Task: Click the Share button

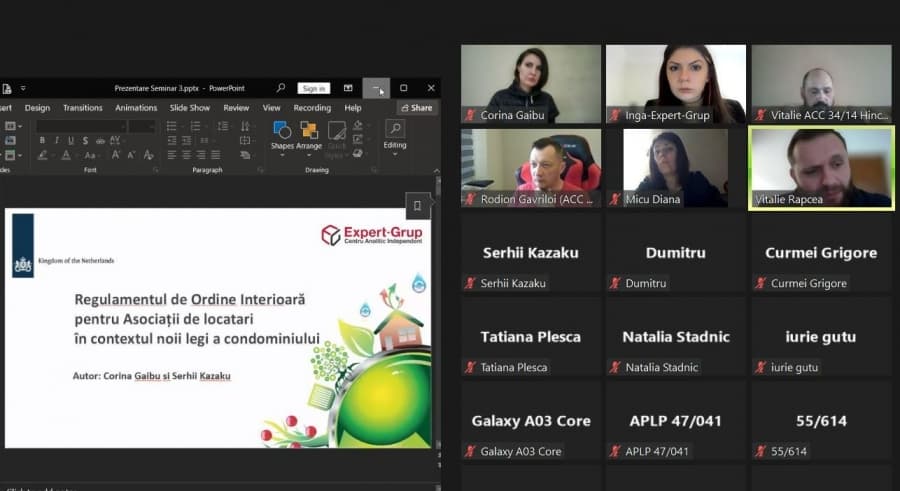Action: point(417,107)
